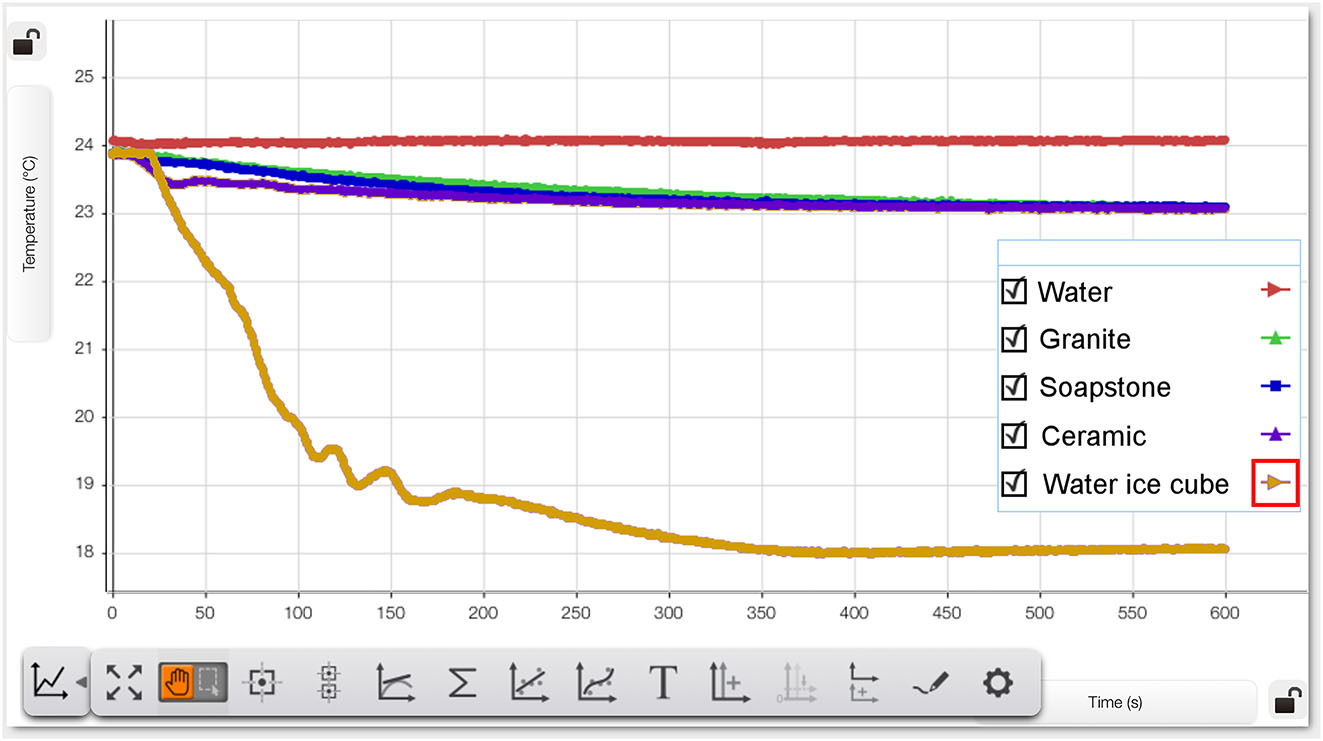Apply a linear fit to data
The image size is (1323, 741).
[527, 683]
